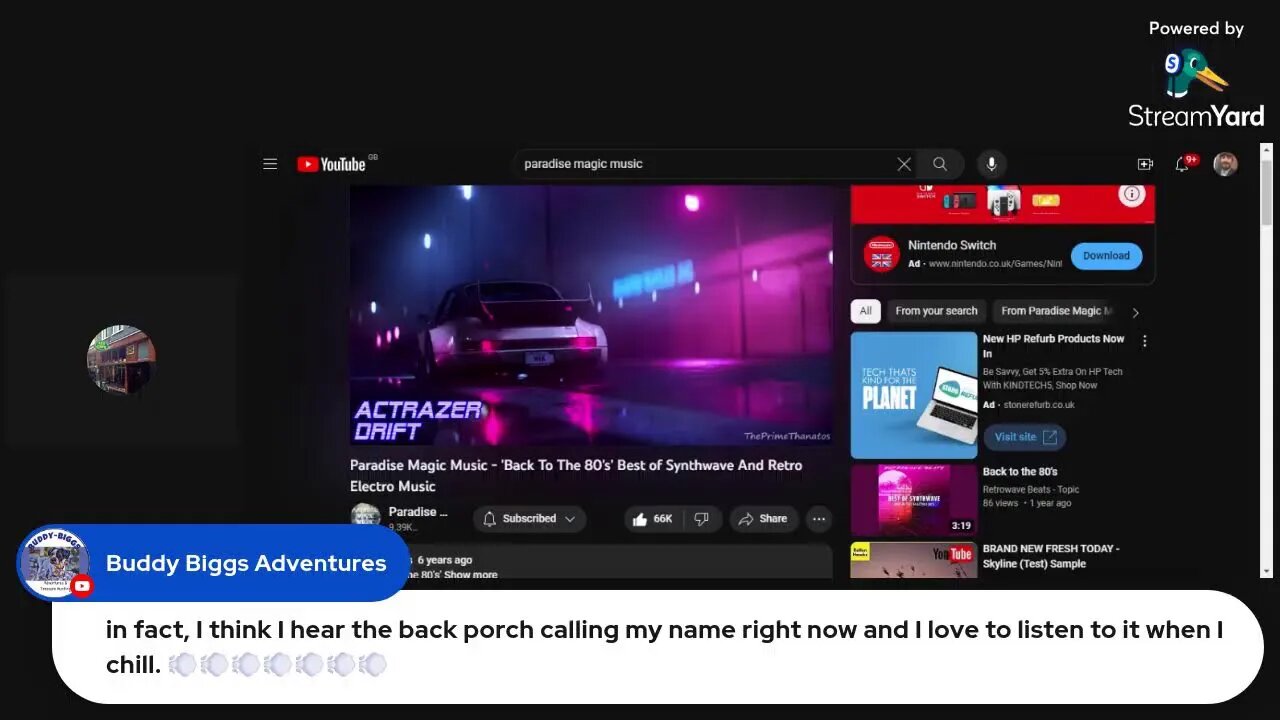Share the video with Share button

763,519
